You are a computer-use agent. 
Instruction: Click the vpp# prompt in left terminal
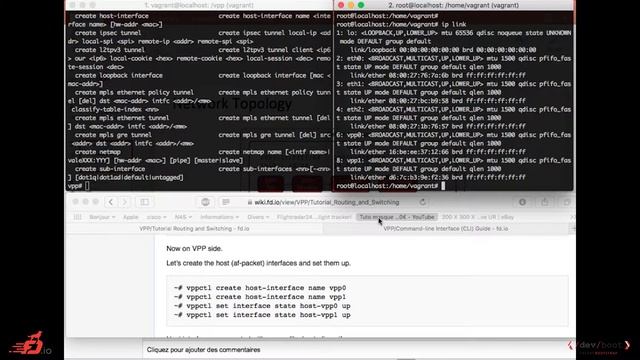point(78,186)
